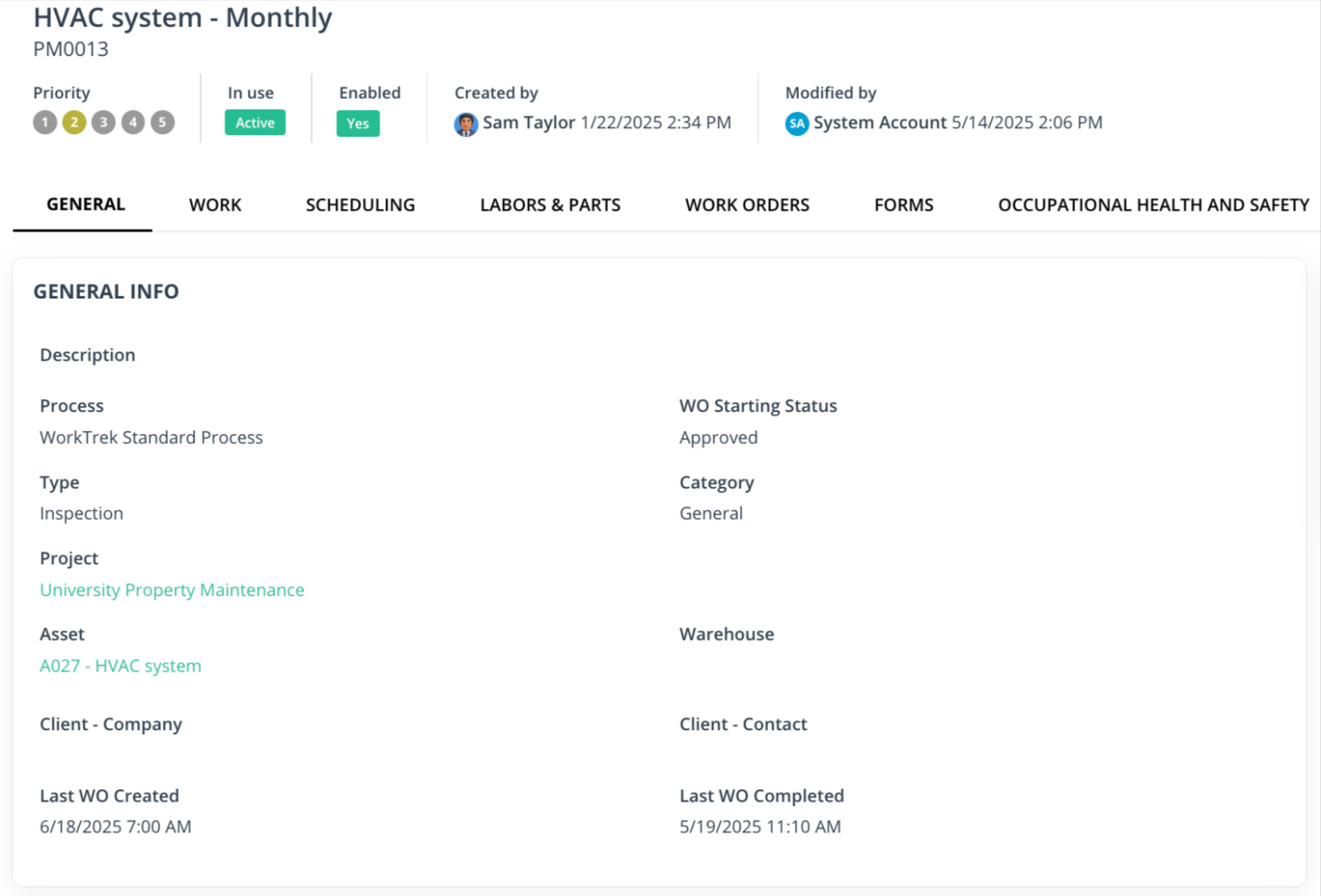Toggle the Enabled Yes badge
Viewport: 1321px width, 896px height.
pyautogui.click(x=358, y=123)
